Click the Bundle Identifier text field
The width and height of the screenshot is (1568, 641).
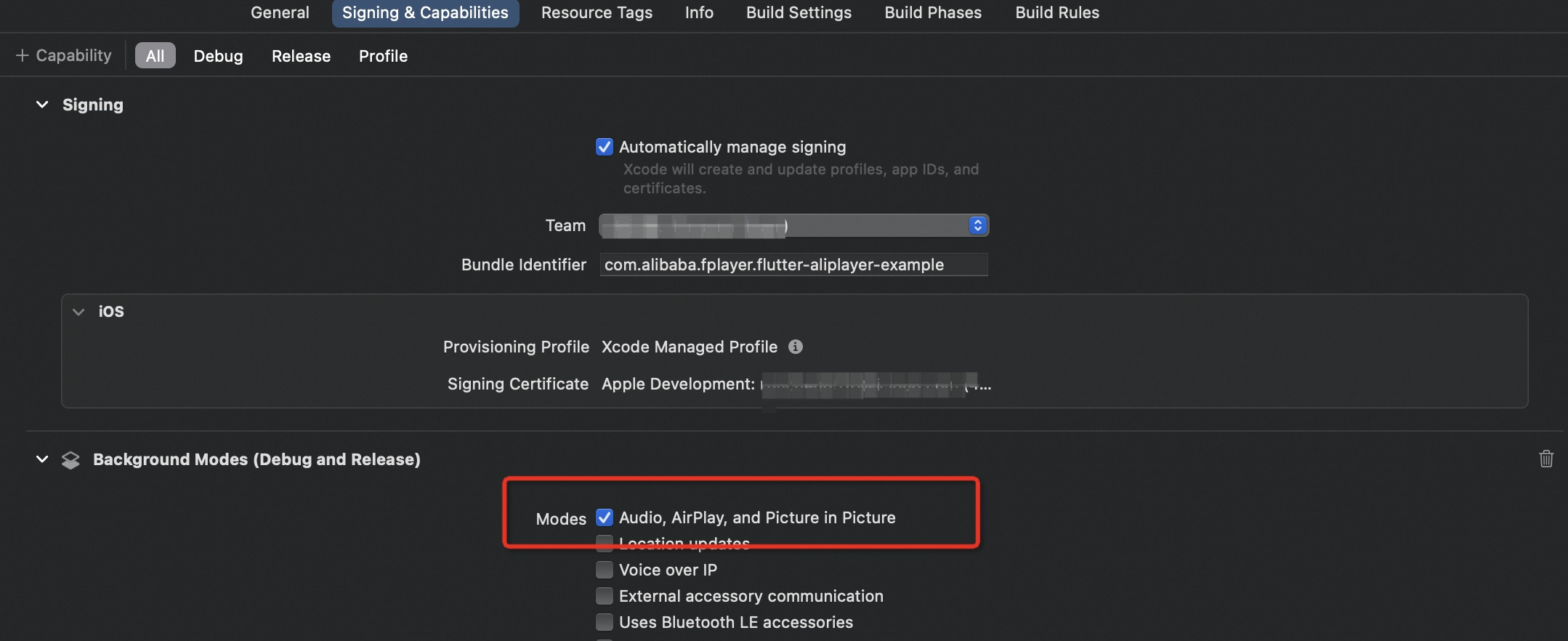(x=793, y=265)
